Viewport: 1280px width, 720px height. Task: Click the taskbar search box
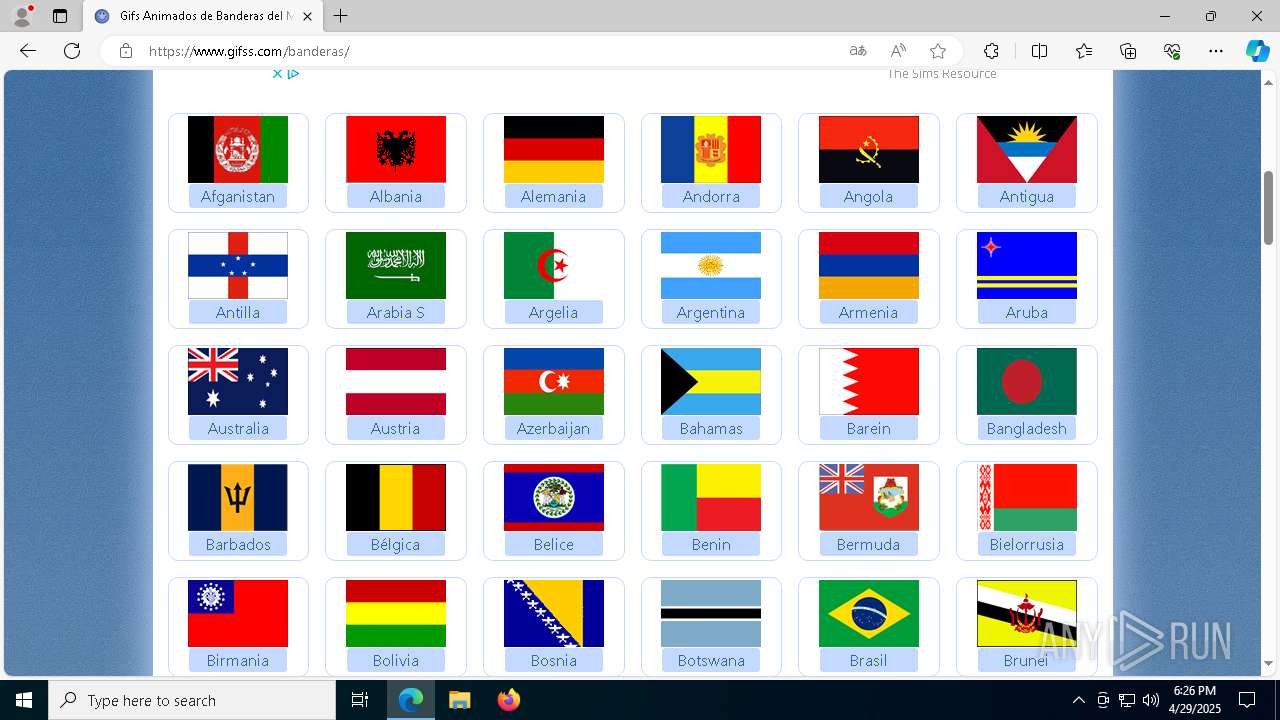(192, 700)
